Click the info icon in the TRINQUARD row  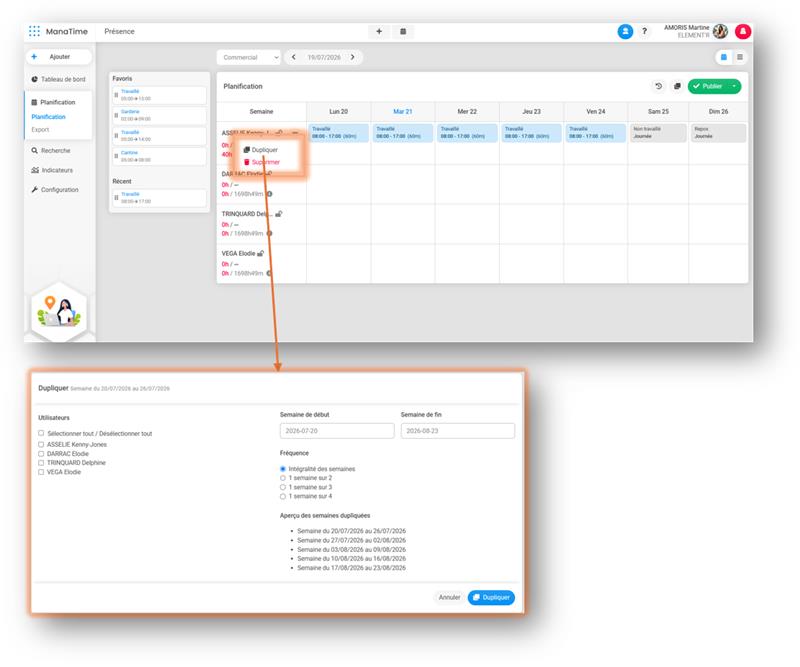pyautogui.click(x=269, y=233)
